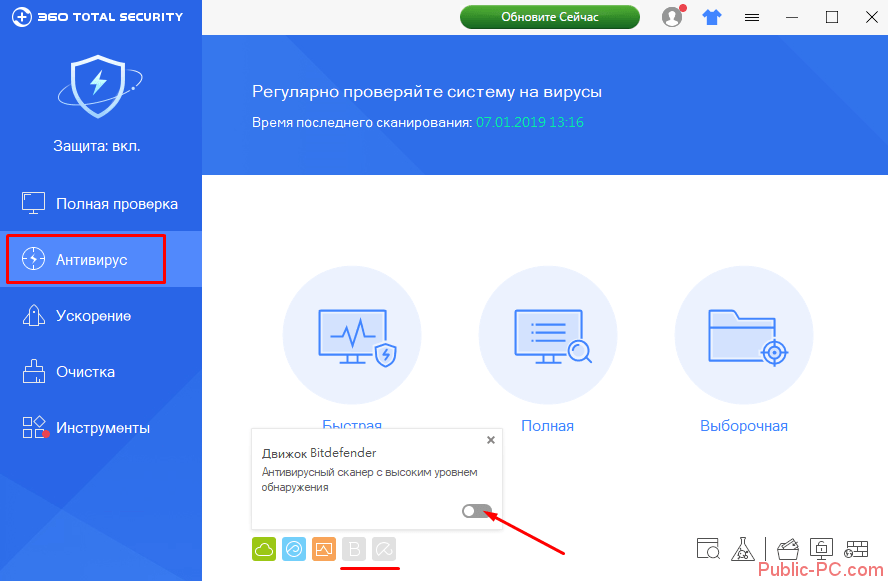Click the Полная scan label
This screenshot has height=581, width=888.
click(x=548, y=426)
